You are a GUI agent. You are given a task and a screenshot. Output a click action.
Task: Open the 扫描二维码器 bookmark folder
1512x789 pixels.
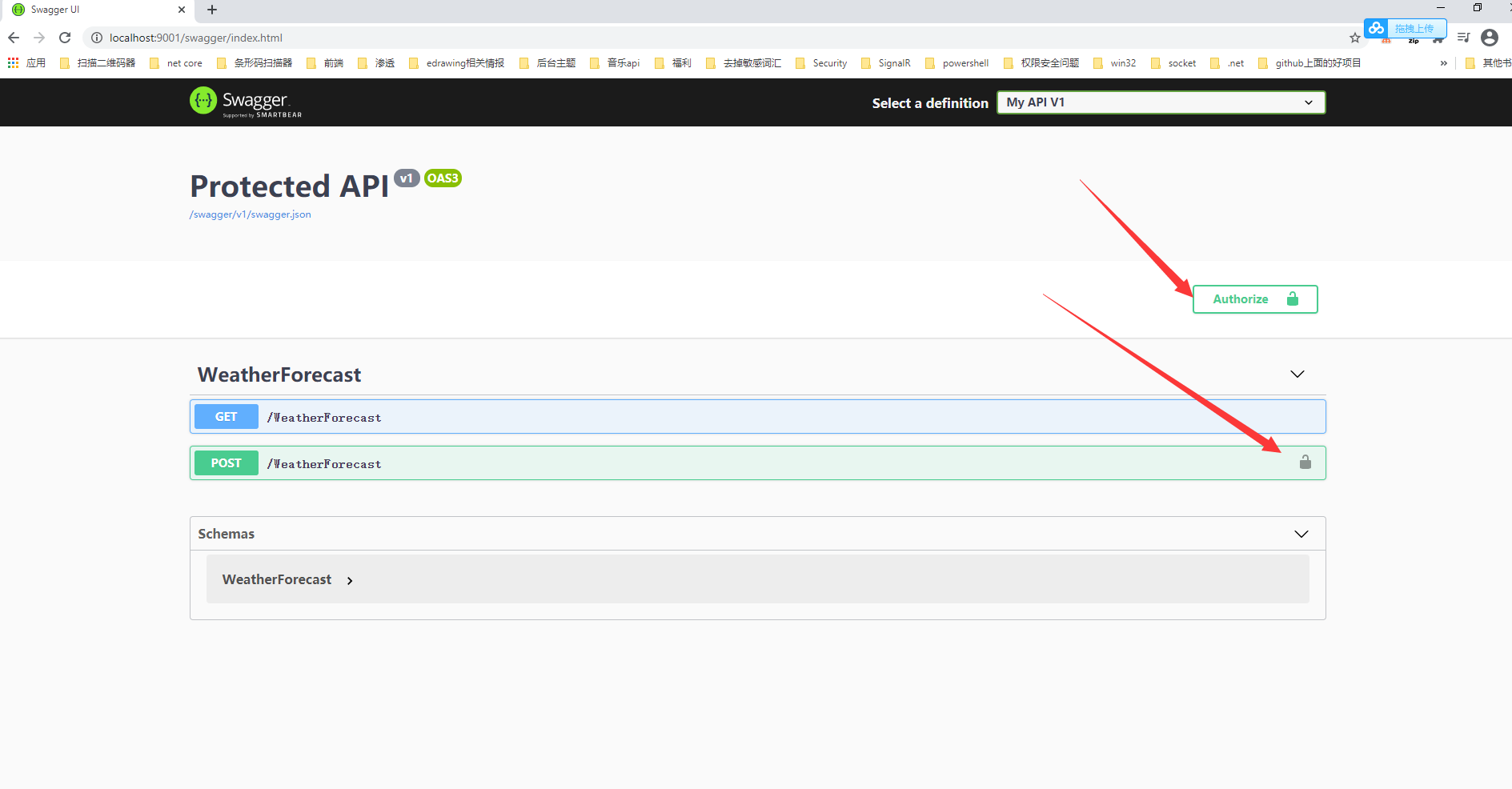coord(98,62)
